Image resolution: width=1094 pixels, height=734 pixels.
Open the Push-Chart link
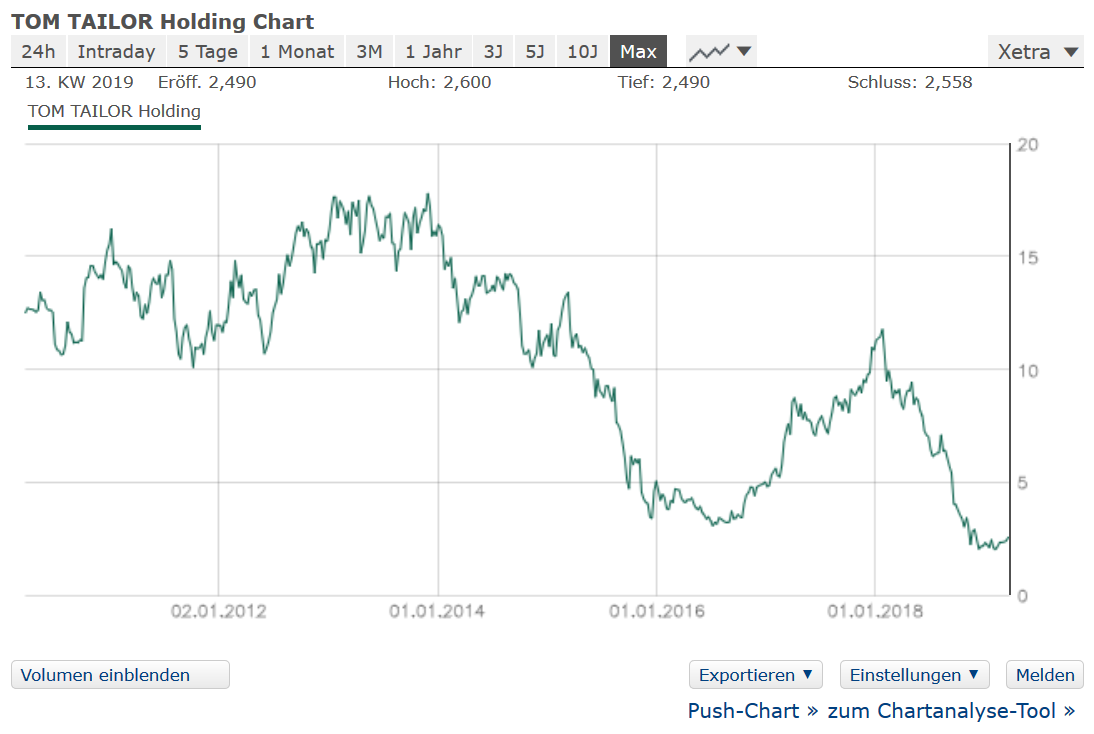pyautogui.click(x=752, y=711)
